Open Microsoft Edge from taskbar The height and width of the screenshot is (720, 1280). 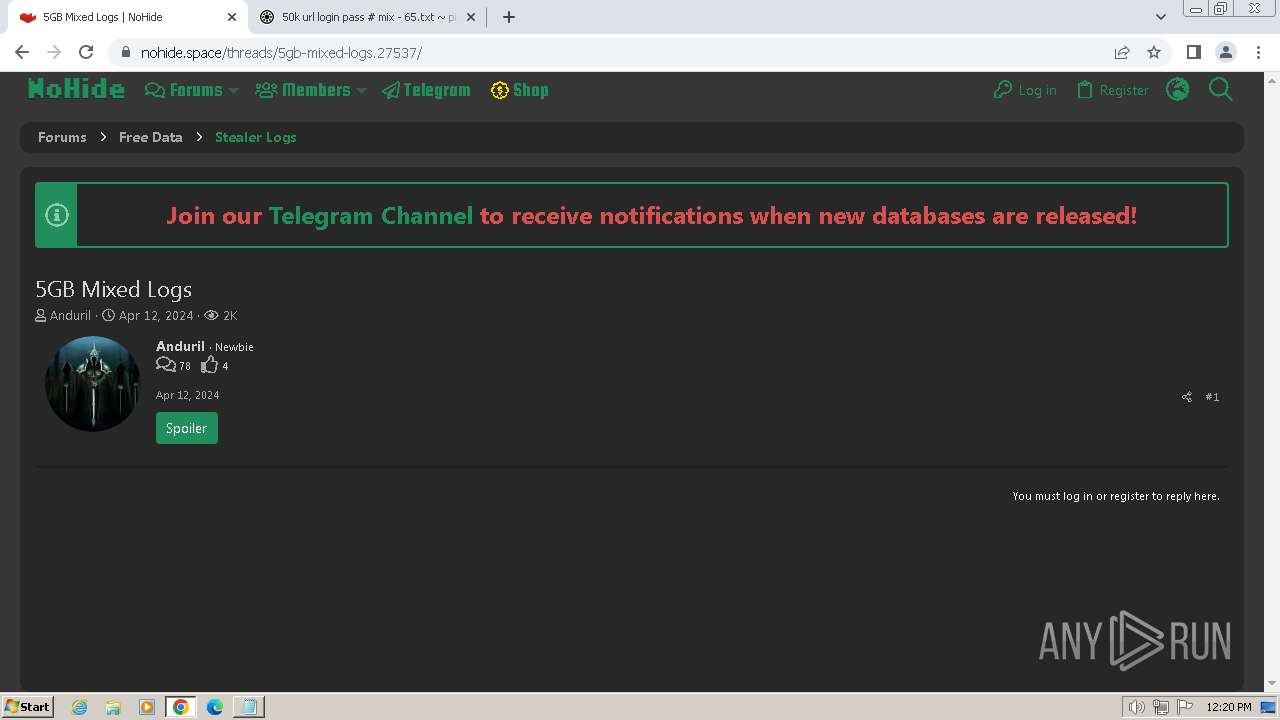click(214, 707)
